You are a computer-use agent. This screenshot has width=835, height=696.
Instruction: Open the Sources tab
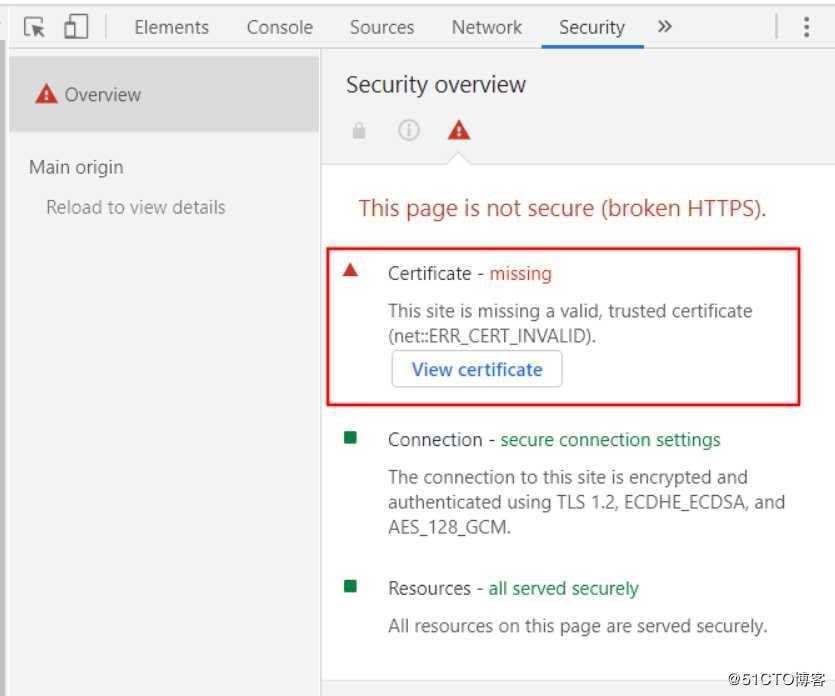coord(382,27)
